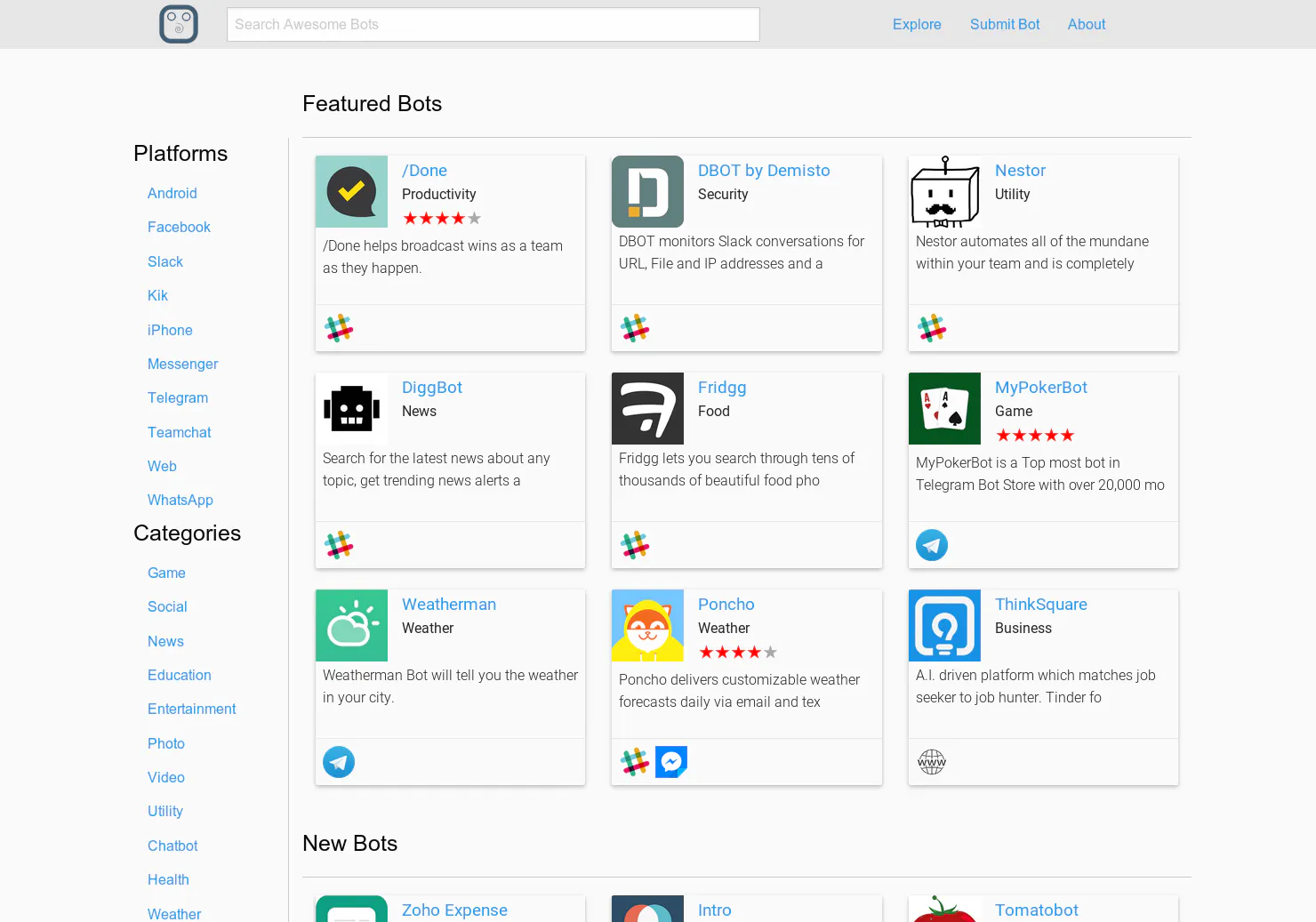This screenshot has width=1316, height=922.
Task: Click the Web globe icon on ThinkSquare card
Action: coord(932,762)
